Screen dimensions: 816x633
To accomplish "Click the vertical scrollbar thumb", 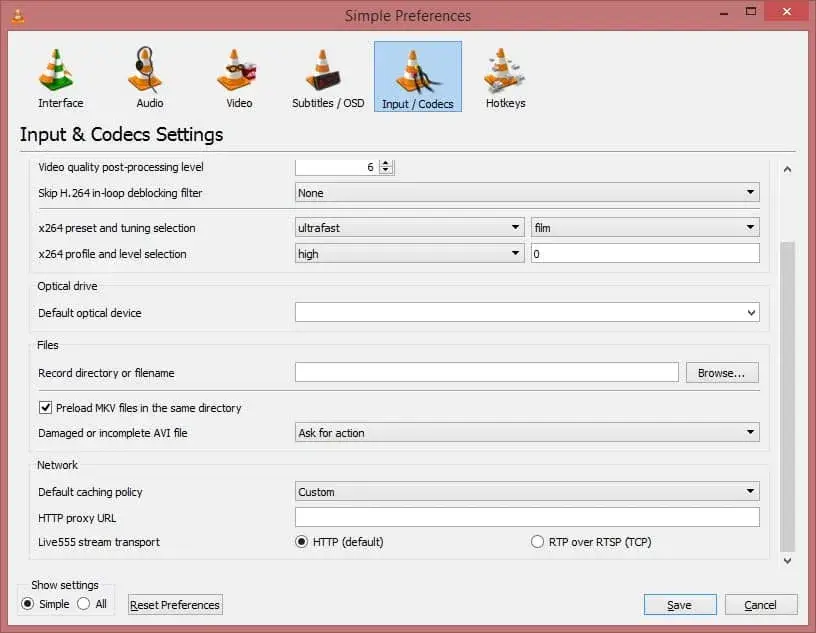I will click(787, 397).
